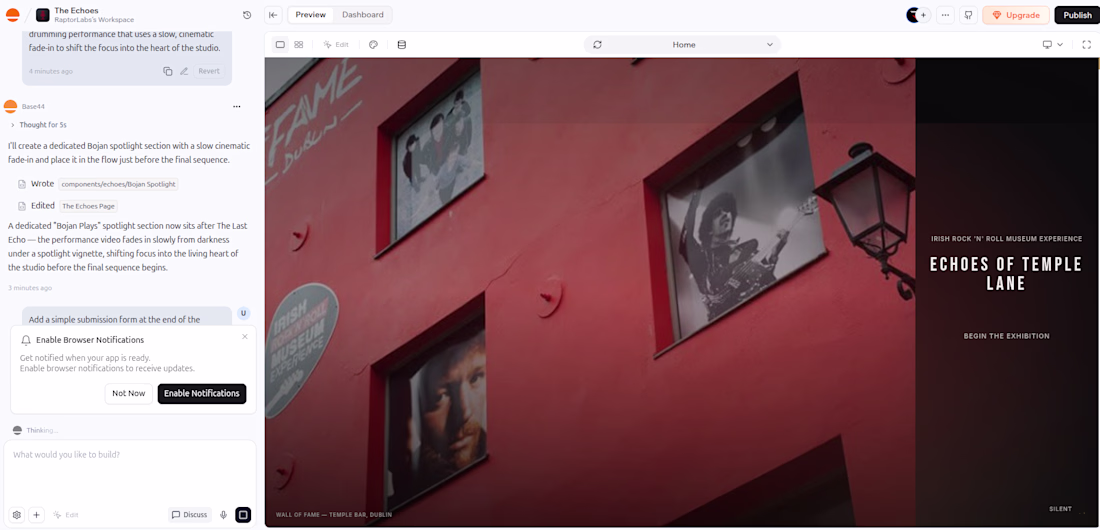Open The Echoes Page file chip

pos(88,206)
